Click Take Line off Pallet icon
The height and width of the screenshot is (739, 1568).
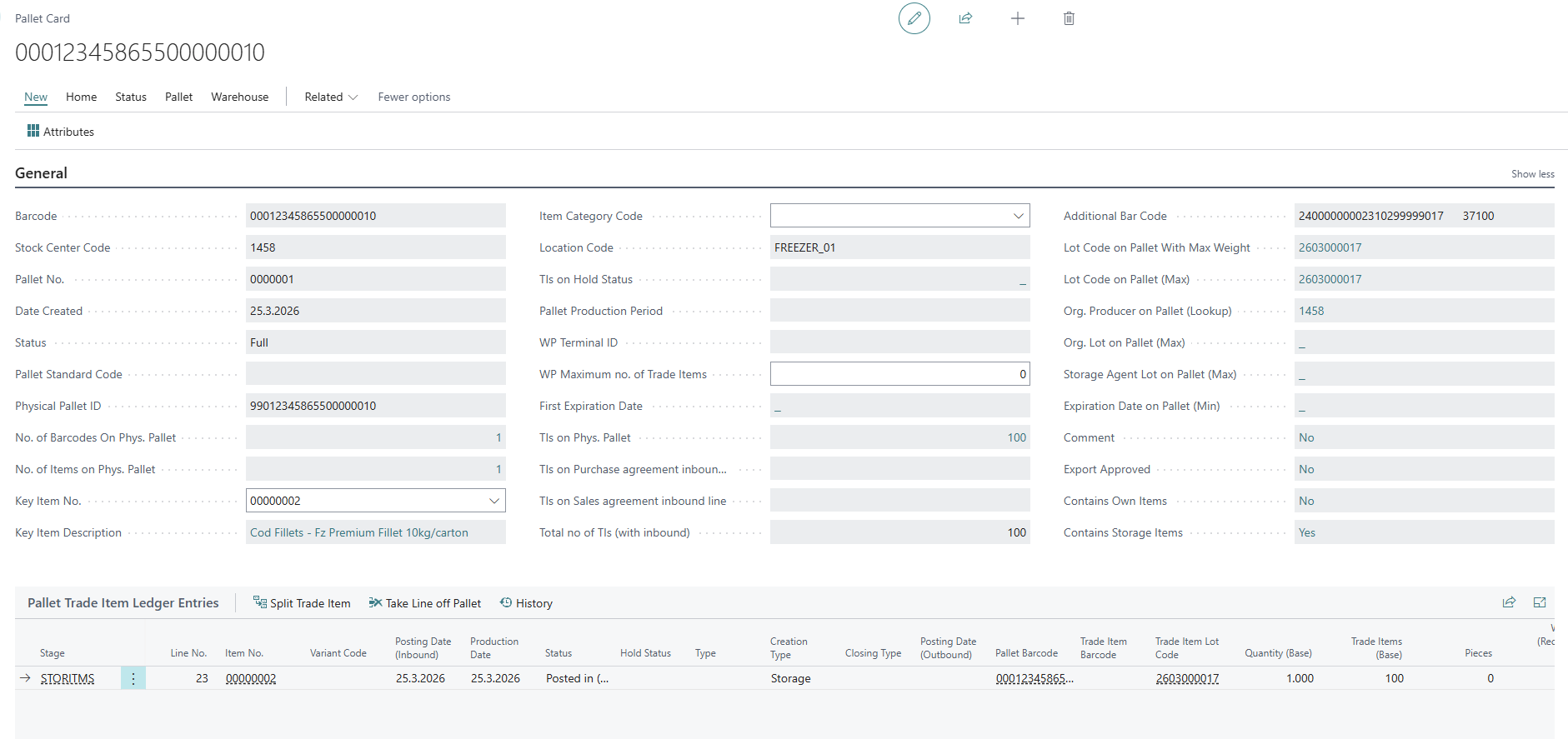tap(375, 602)
